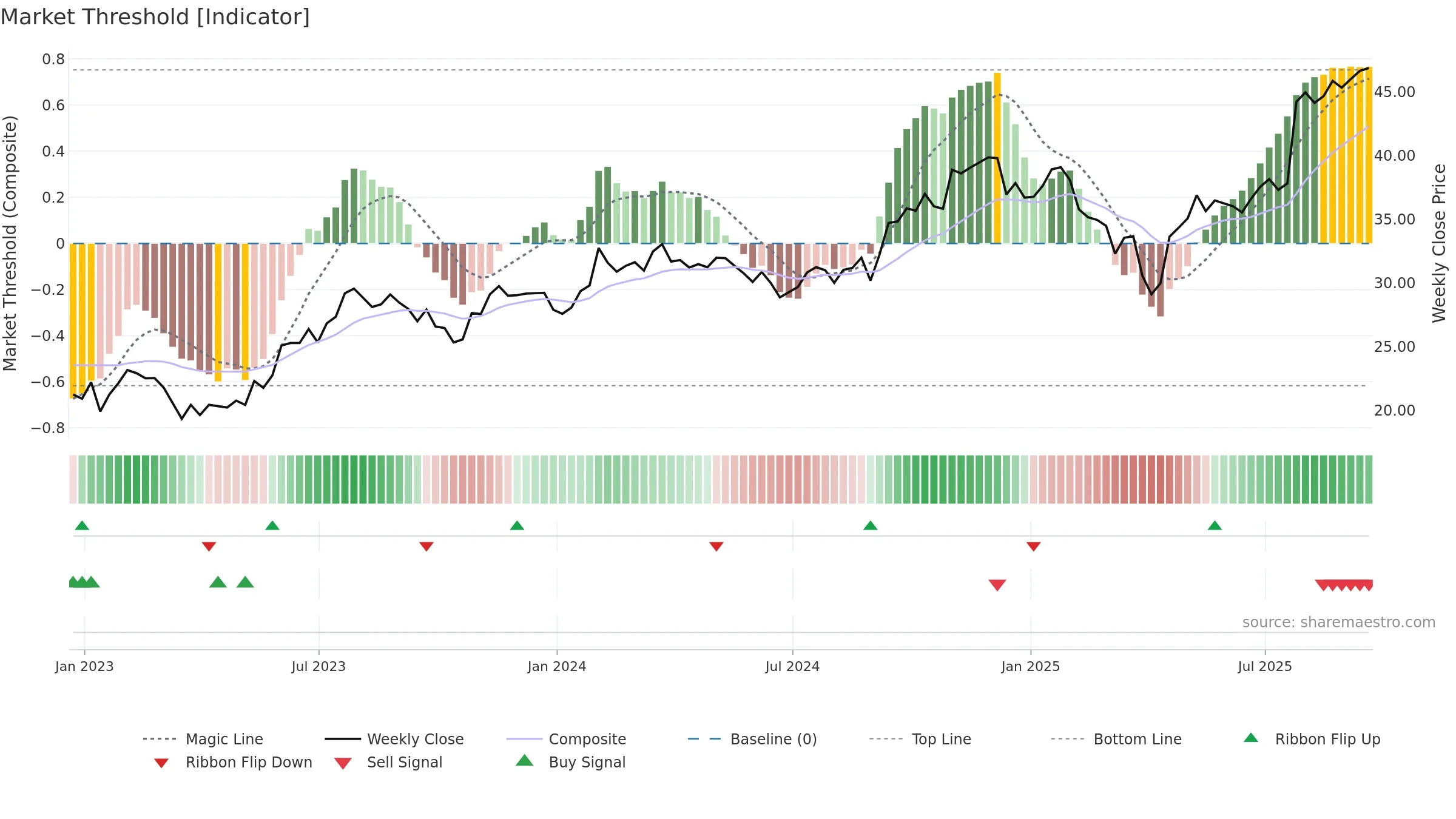Screen dimensions: 1456x819
Task: Click the ribbon flip down marker in Sep 2023
Action: click(x=426, y=547)
